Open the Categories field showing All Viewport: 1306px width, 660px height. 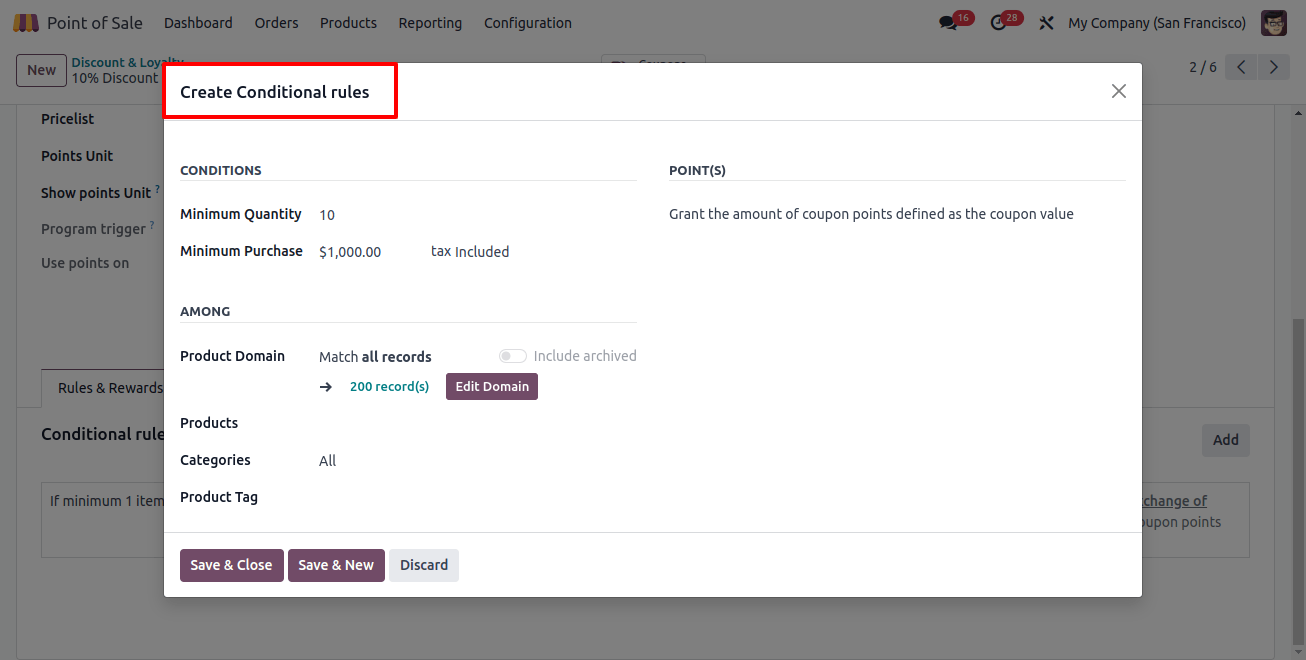(478, 461)
